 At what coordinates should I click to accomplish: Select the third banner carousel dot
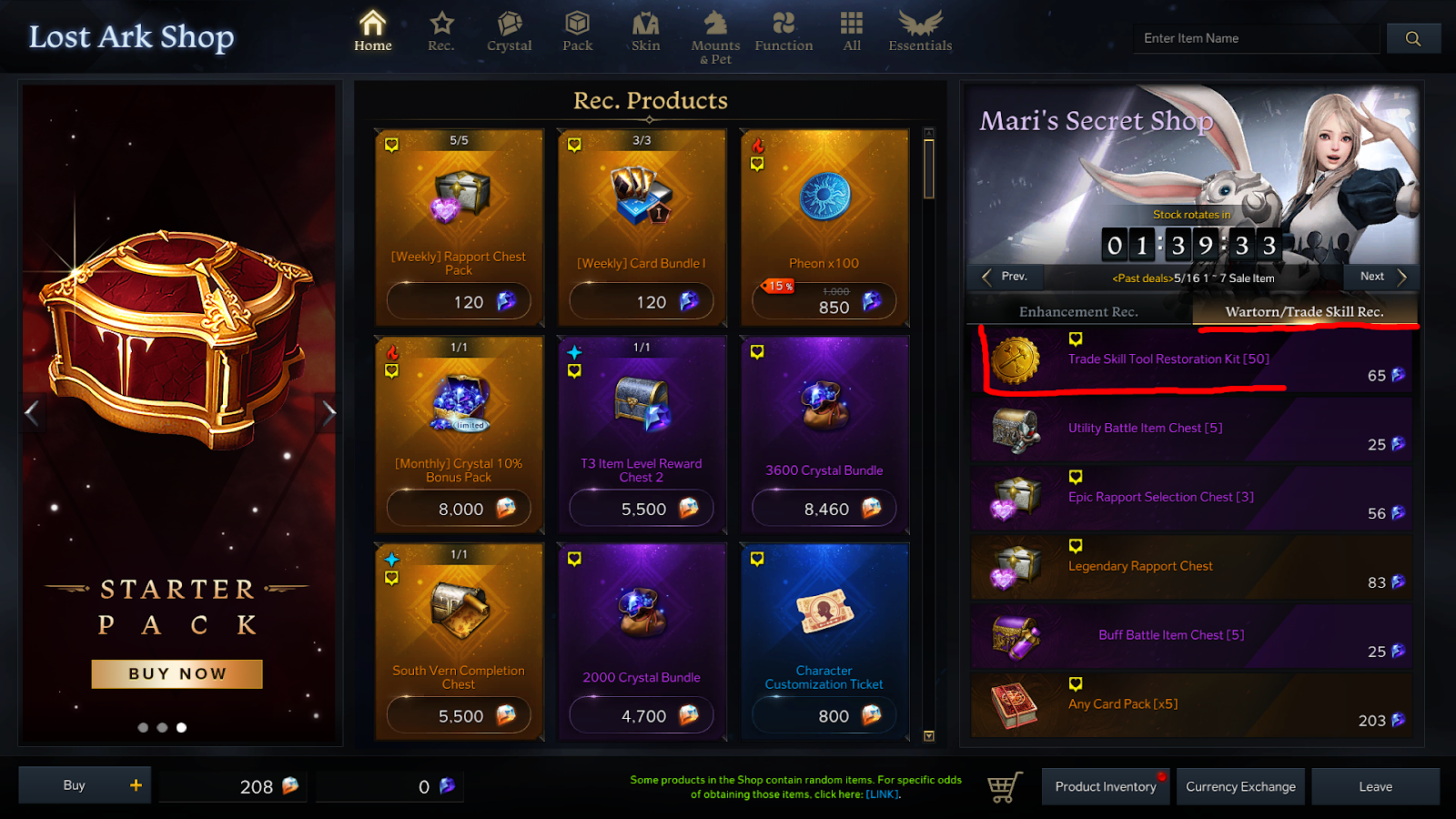181,727
